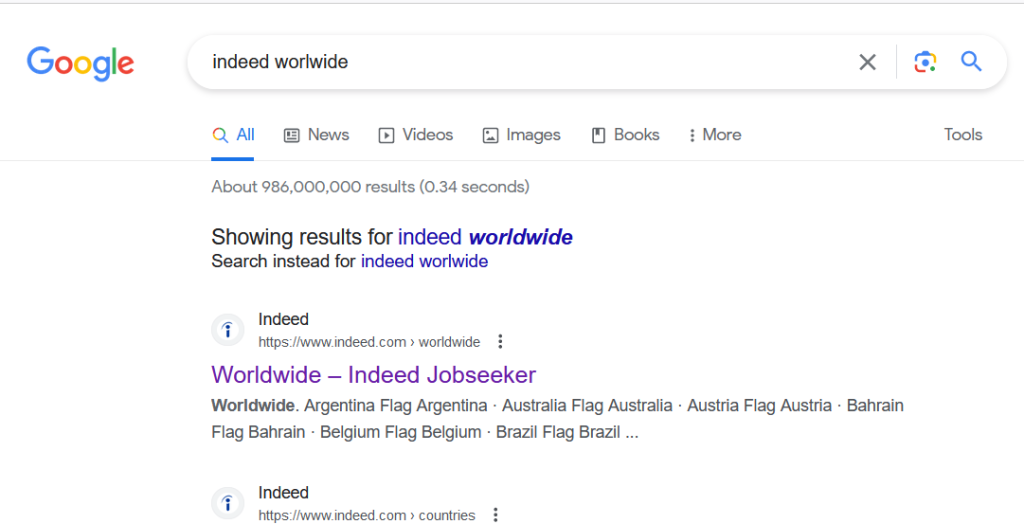Click the Images tab picture icon
This screenshot has height=524, width=1024.
pyautogui.click(x=490, y=135)
